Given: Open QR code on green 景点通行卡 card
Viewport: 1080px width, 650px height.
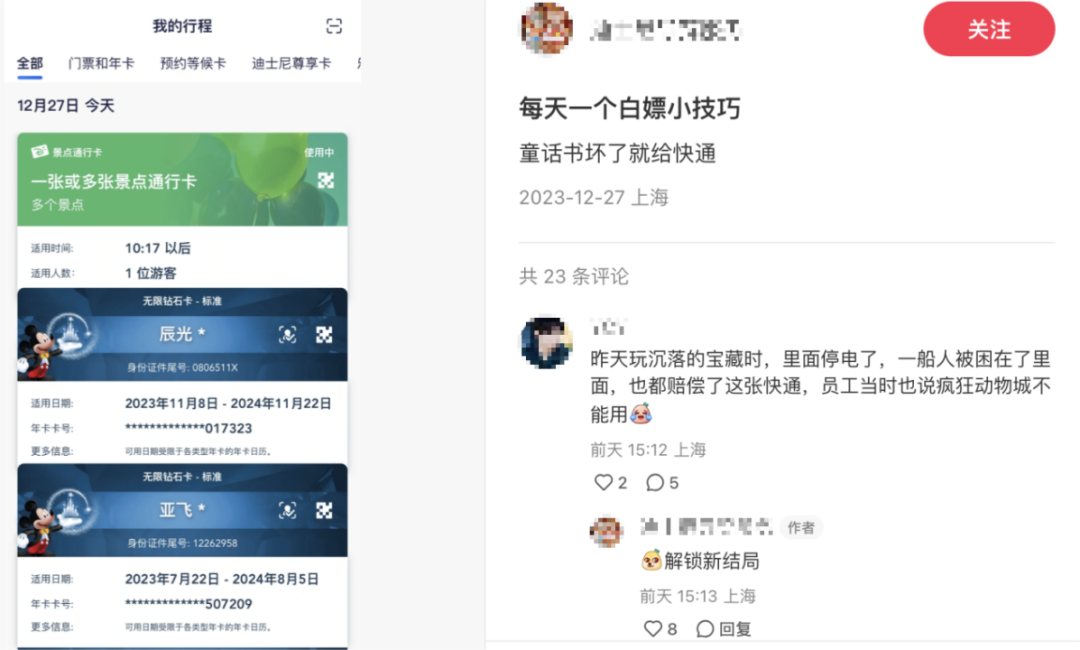Looking at the screenshot, I should [326, 180].
